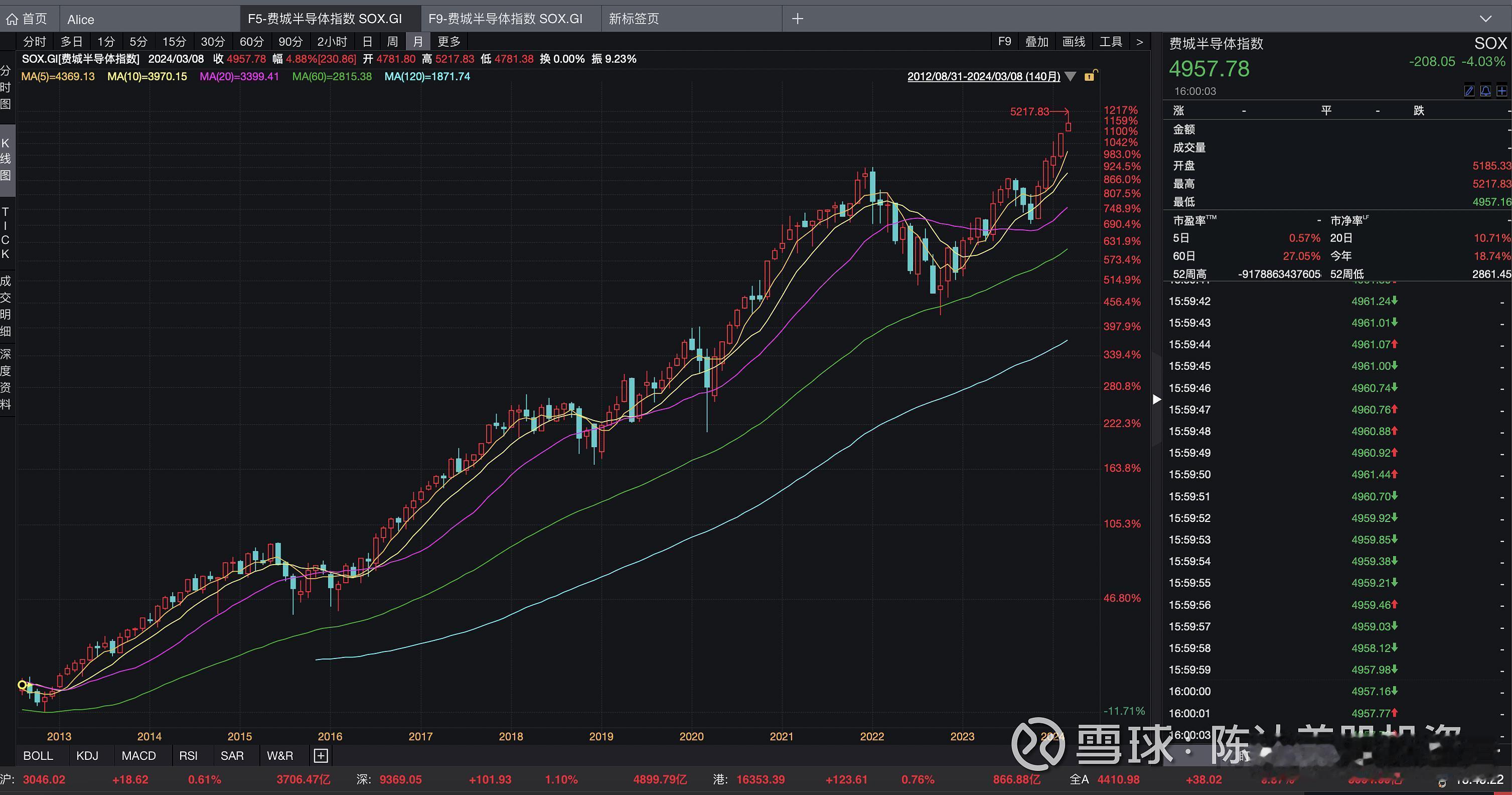Viewport: 1512px width, 795px height.
Task: Collapse the right quote panel arrow
Action: point(1156,400)
